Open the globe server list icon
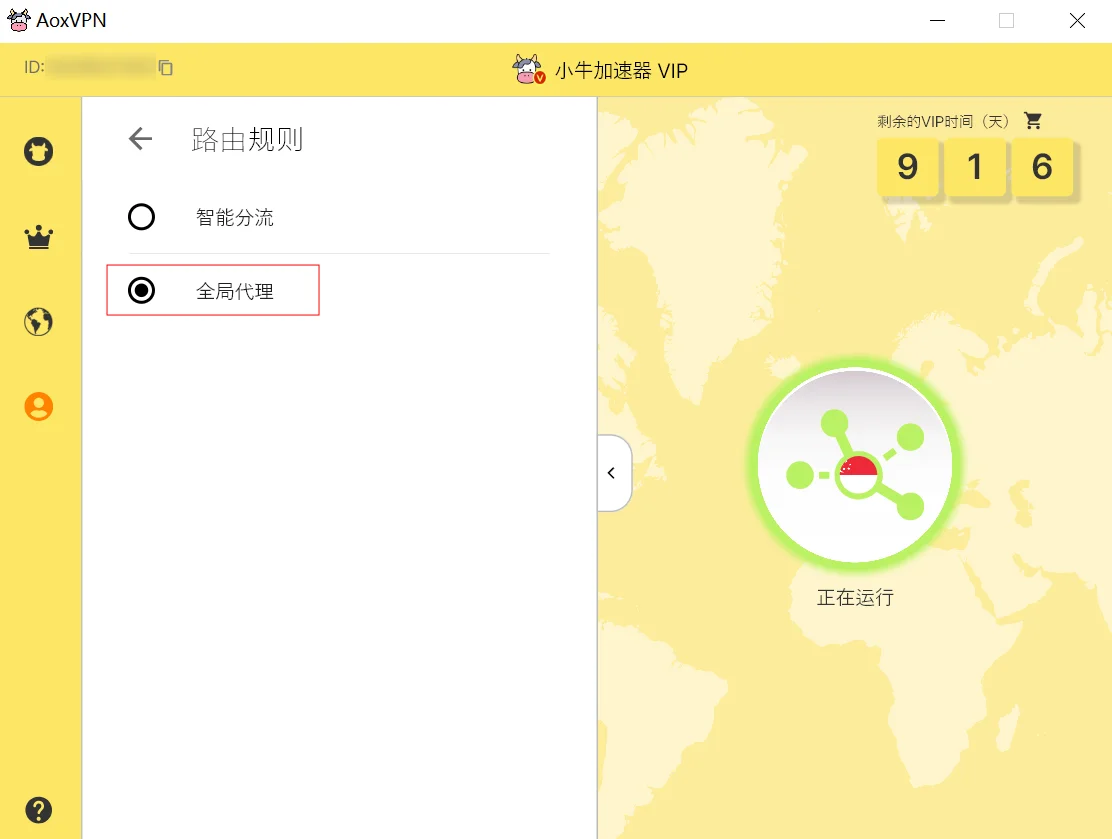This screenshot has height=839, width=1112. [39, 322]
